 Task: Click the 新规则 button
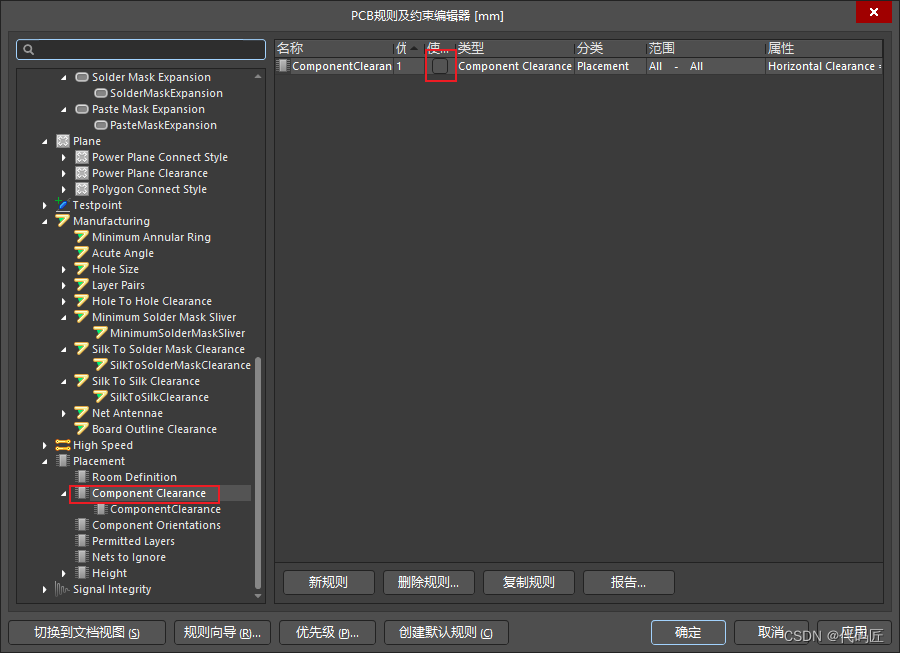(x=328, y=582)
